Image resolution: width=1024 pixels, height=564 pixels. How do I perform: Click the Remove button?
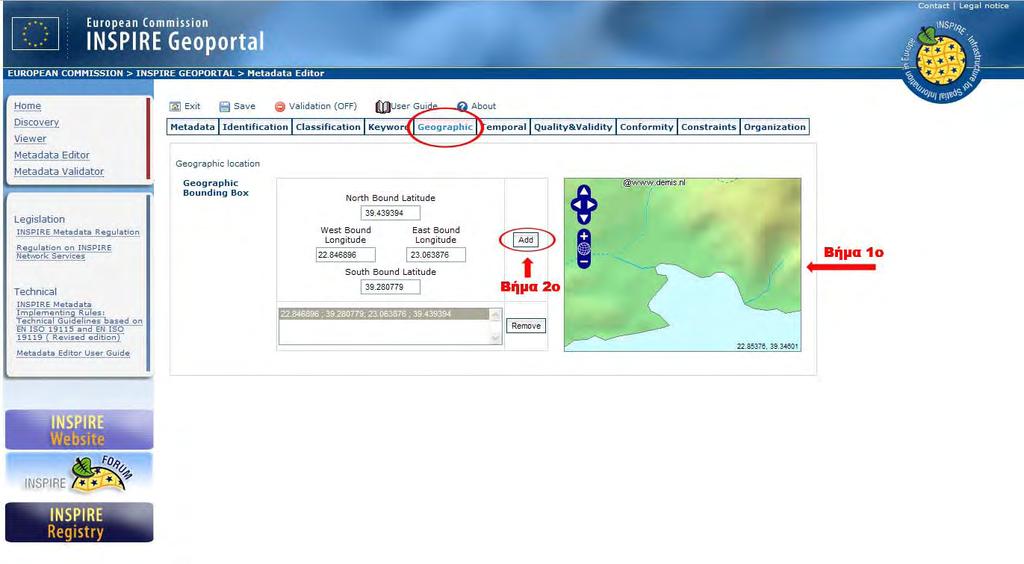click(x=526, y=326)
